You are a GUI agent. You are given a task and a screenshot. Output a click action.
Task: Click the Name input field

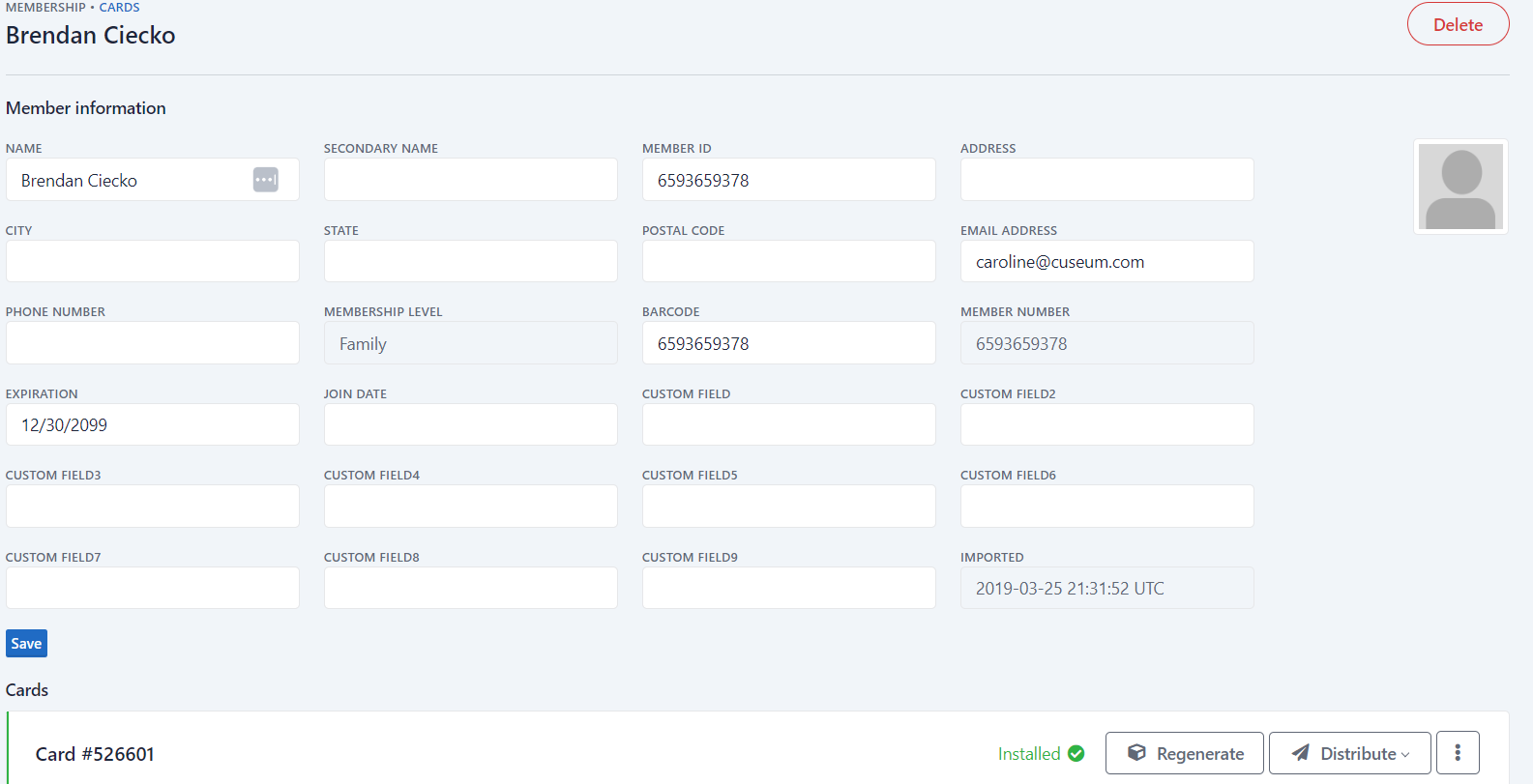tap(152, 180)
